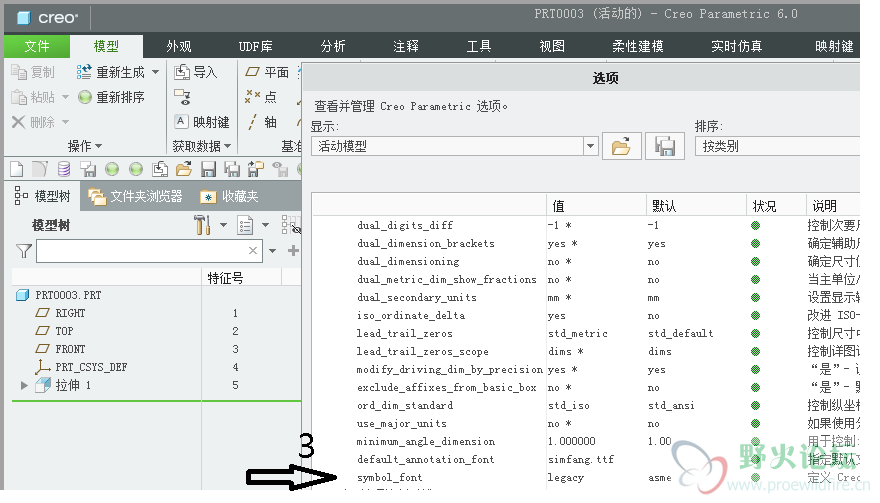Open dropdown arrow next to list-columns icon
The height and width of the screenshot is (503, 880).
[265, 225]
